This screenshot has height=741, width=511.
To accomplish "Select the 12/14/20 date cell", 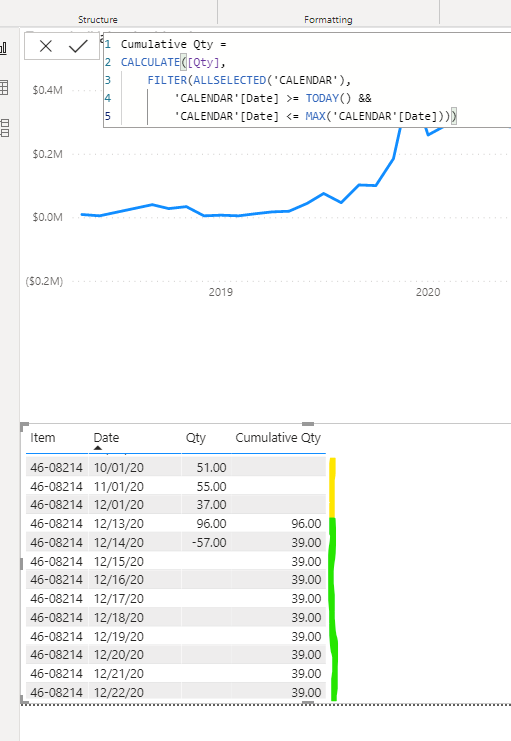I will point(119,543).
